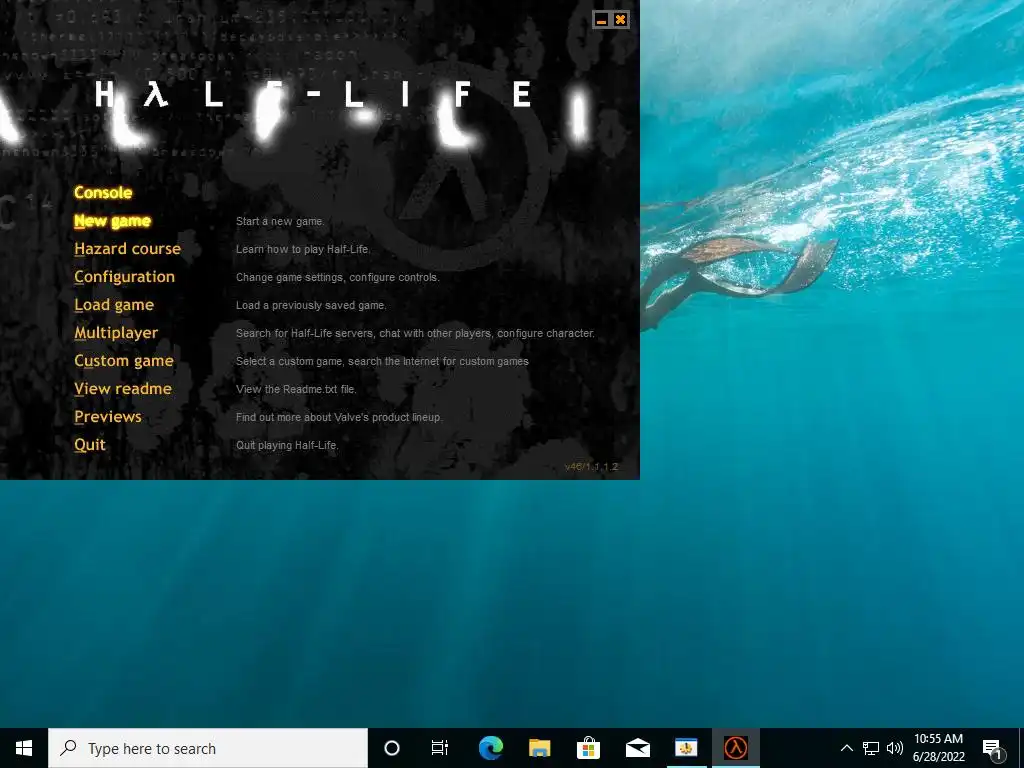Click 'Quit playing Half-Life.' text

click(x=287, y=445)
